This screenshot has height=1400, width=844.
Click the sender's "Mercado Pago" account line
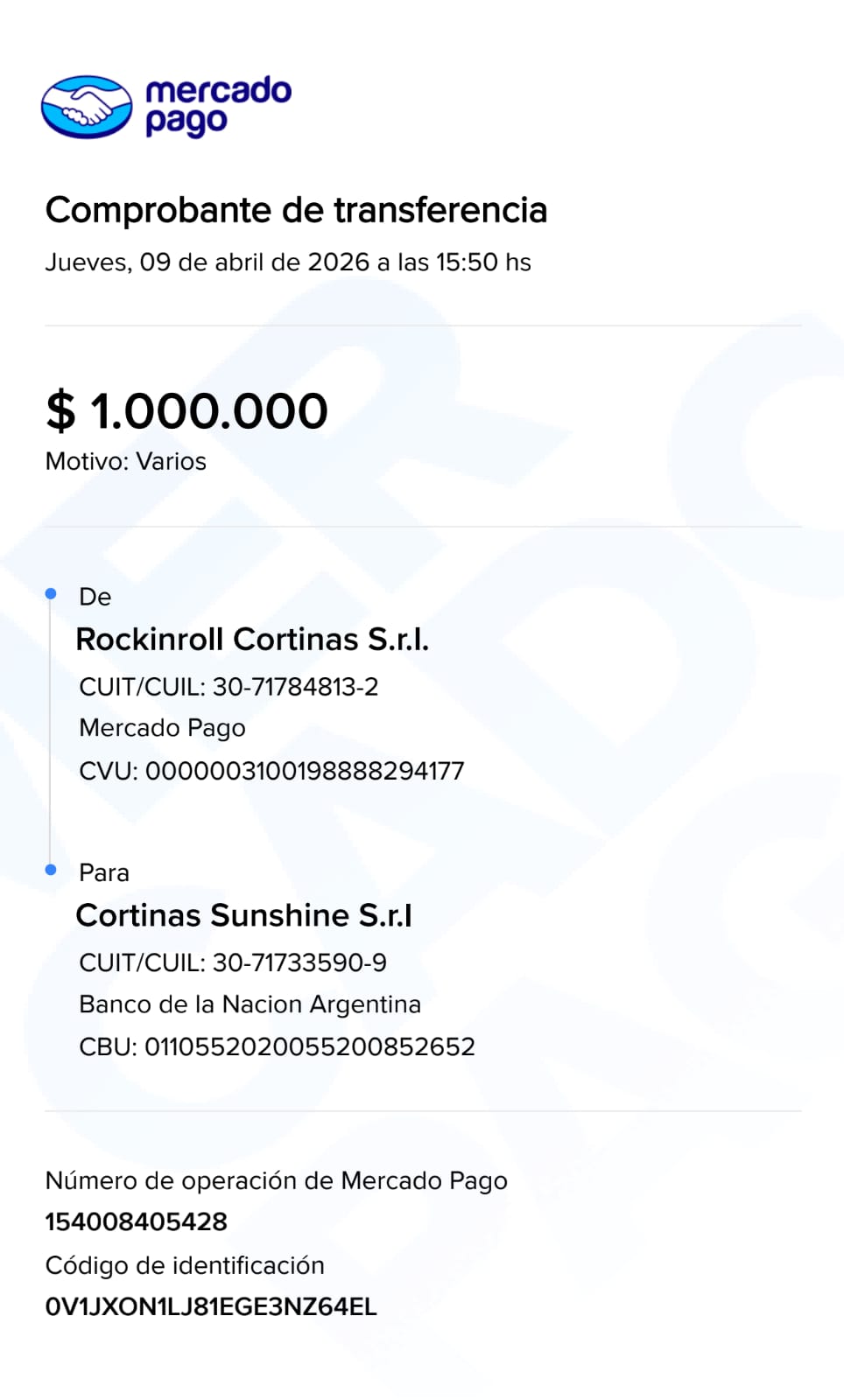tap(162, 728)
